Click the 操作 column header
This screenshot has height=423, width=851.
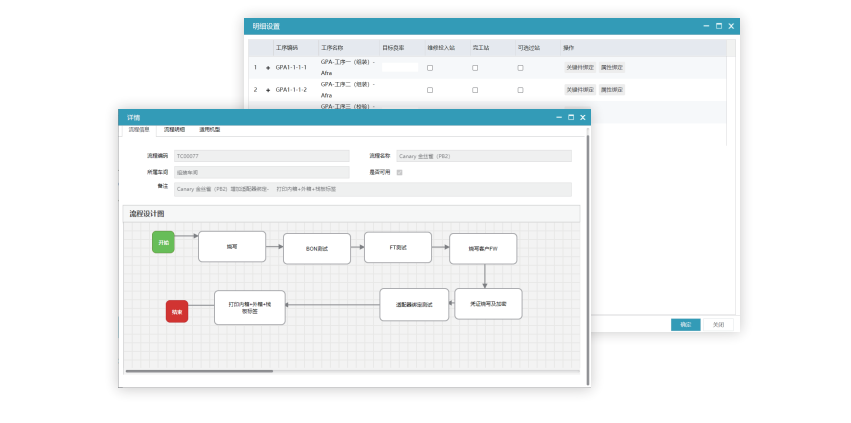coord(569,48)
